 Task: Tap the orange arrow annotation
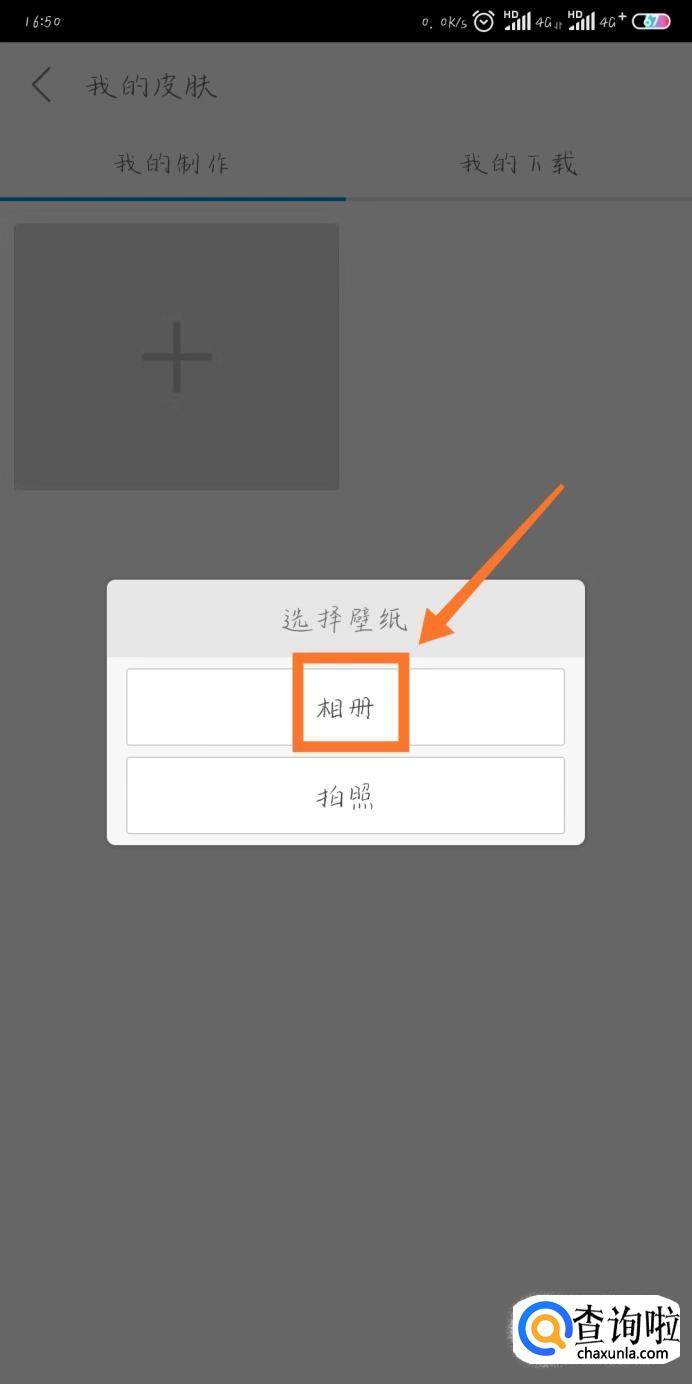[492, 564]
